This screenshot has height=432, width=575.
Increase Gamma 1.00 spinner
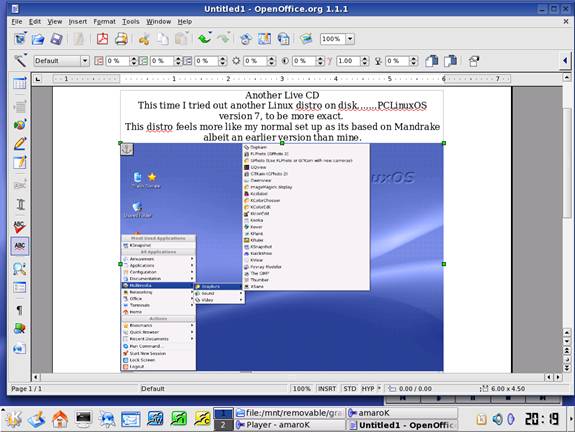coord(365,58)
